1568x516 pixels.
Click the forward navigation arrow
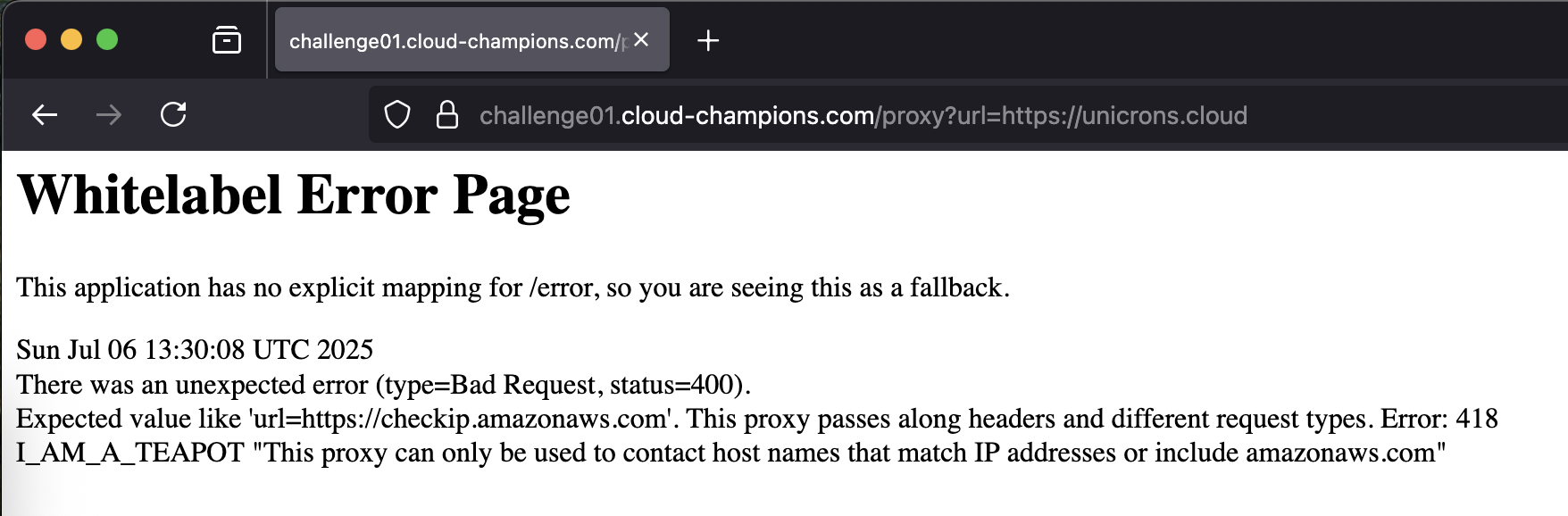pos(109,114)
